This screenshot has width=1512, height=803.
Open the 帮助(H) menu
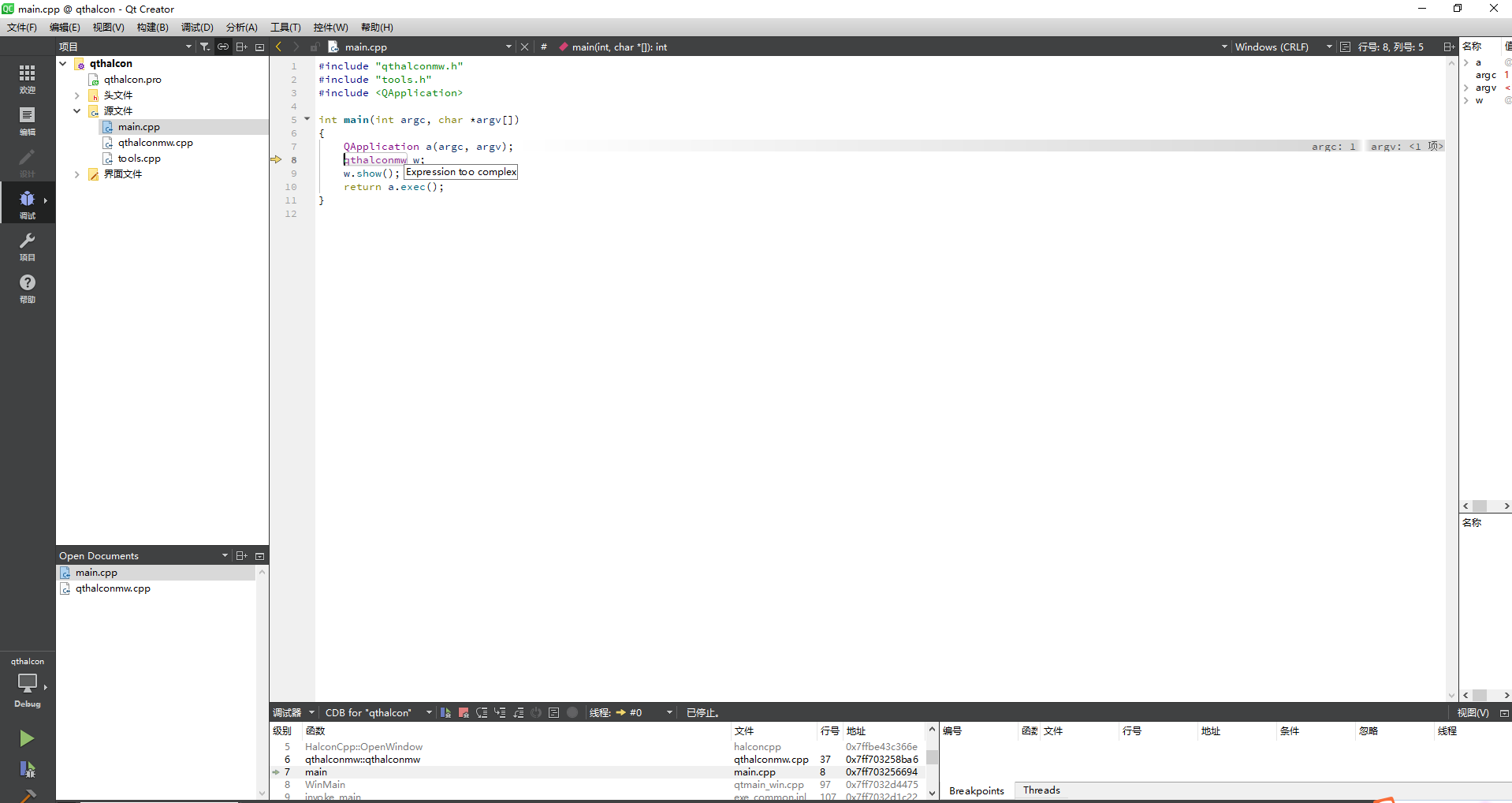click(377, 27)
